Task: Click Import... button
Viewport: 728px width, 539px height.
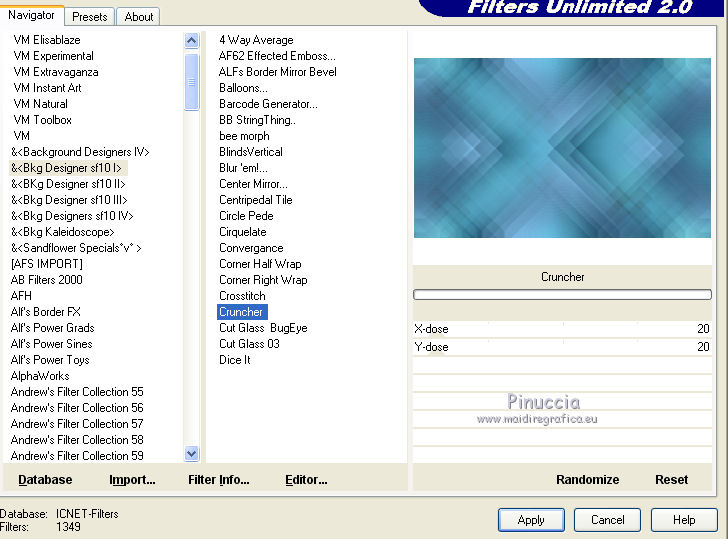Action: click(132, 480)
